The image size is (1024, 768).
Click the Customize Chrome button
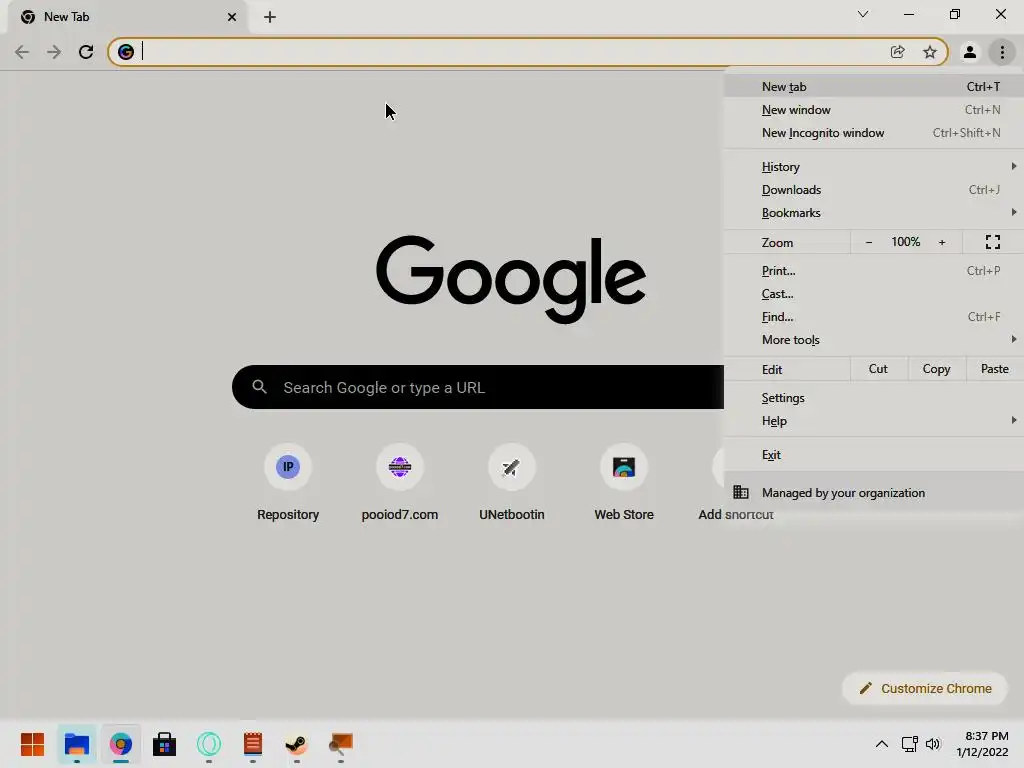click(x=925, y=688)
